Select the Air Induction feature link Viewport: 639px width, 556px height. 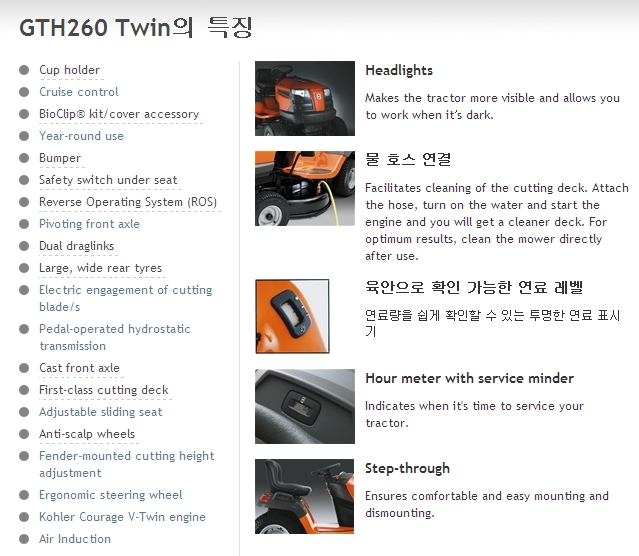pos(75,539)
